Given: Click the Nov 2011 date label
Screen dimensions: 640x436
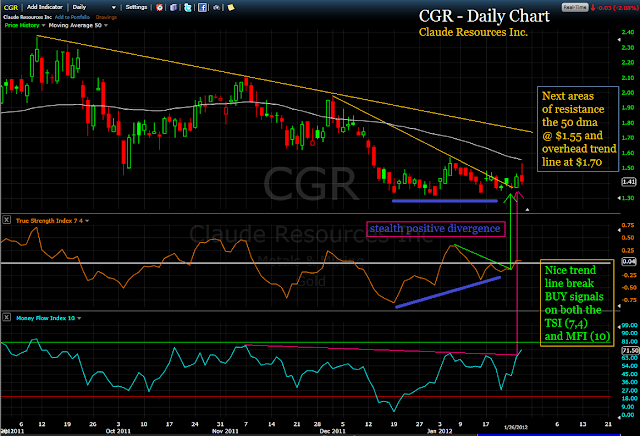Looking at the screenshot, I should click(x=225, y=431).
